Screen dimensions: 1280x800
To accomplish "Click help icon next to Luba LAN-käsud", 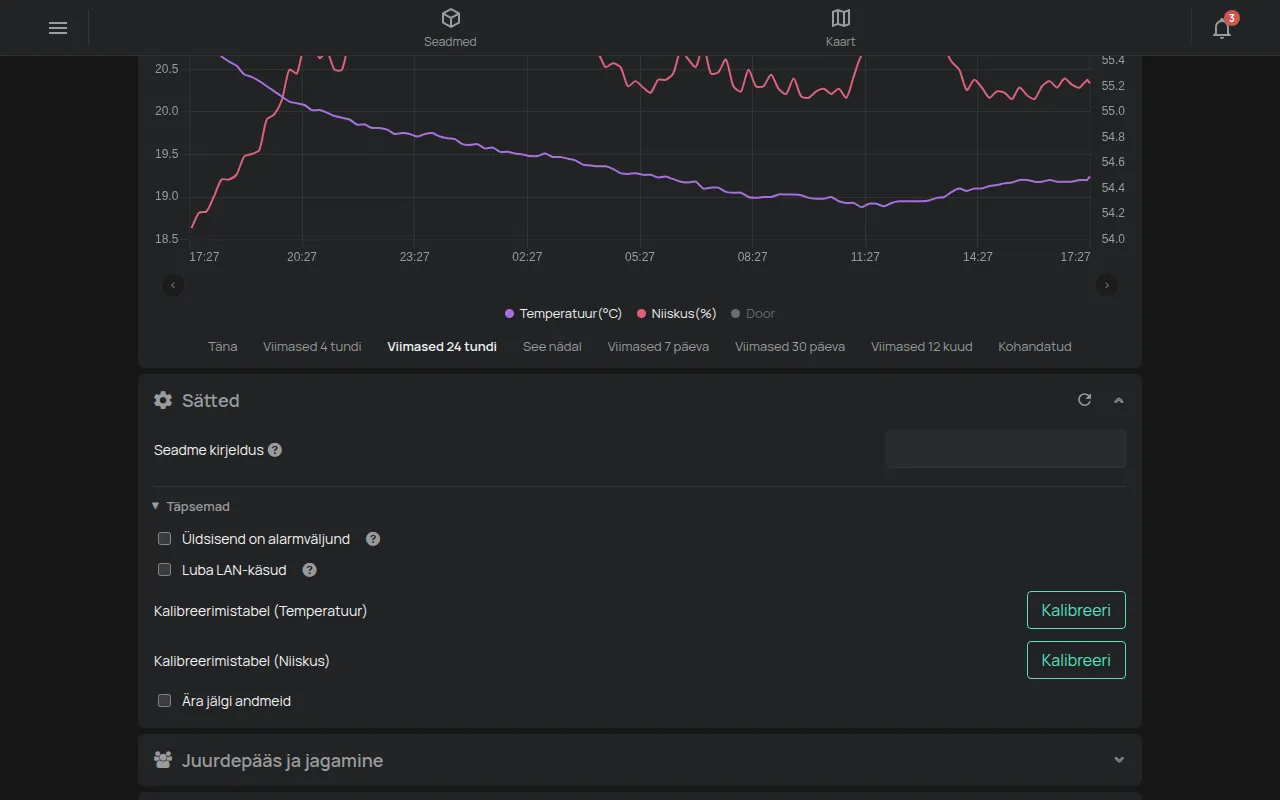I will point(310,570).
